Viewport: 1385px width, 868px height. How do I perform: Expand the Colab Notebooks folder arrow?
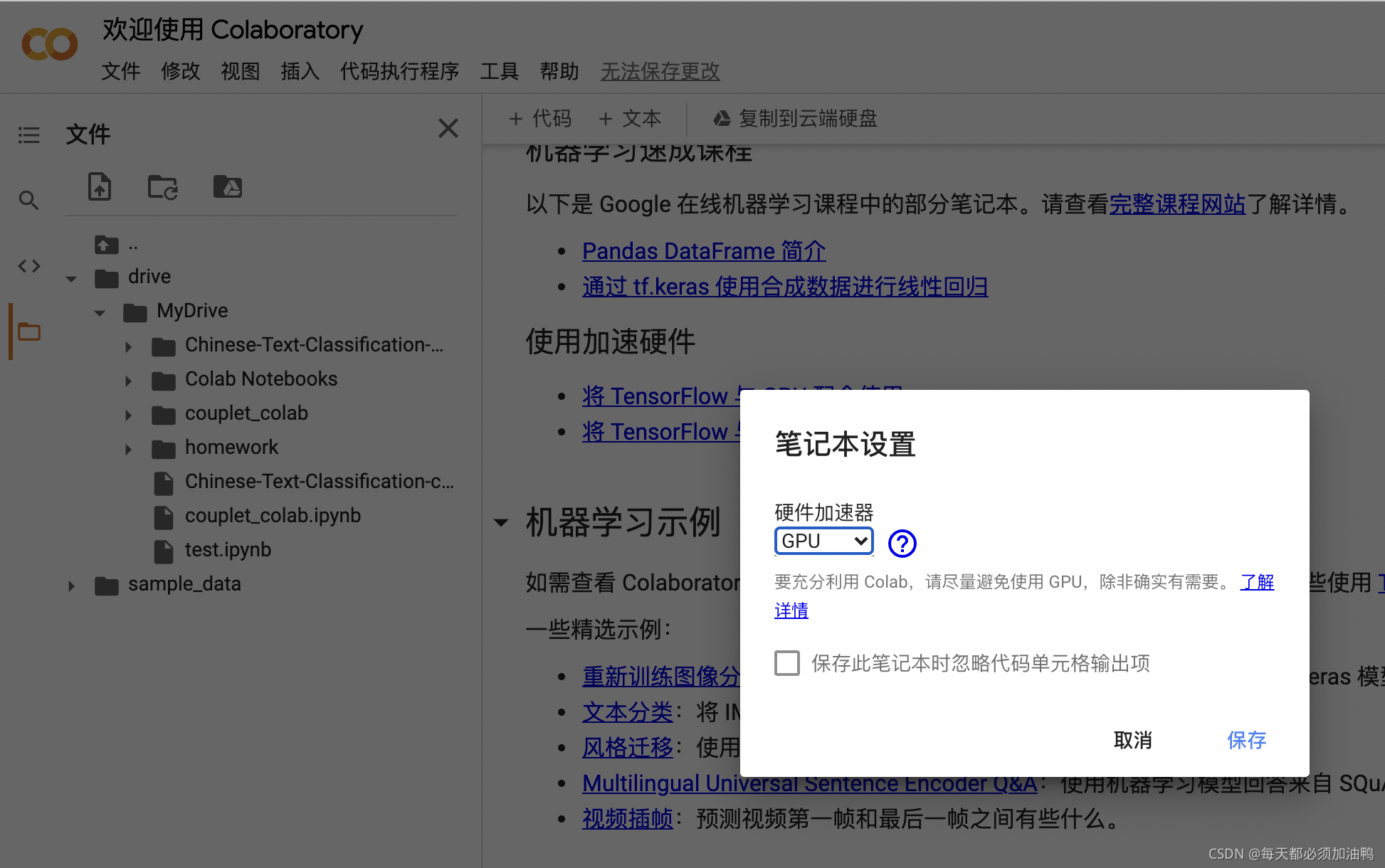click(128, 381)
